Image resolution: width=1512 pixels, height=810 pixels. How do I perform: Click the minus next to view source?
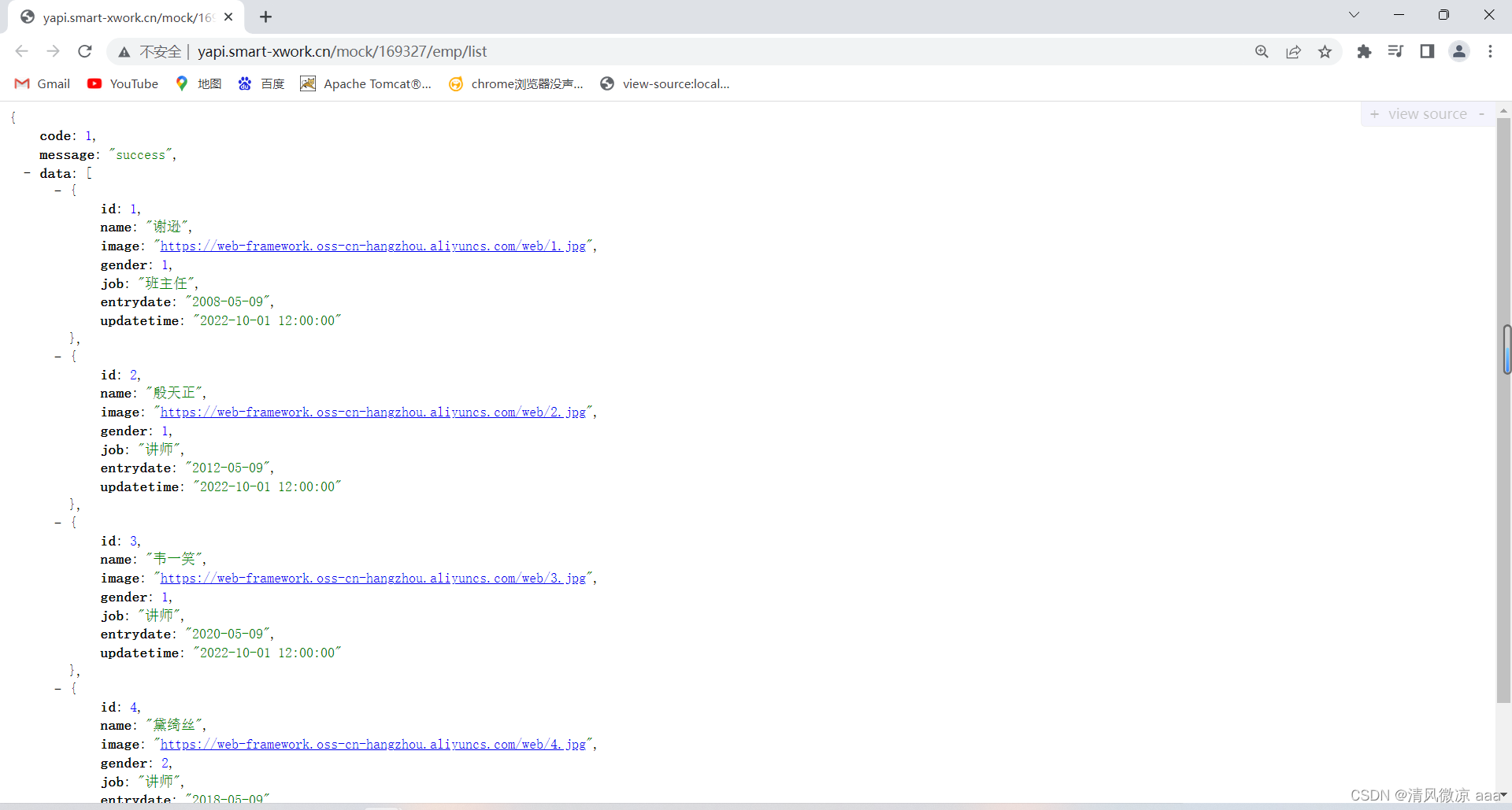click(1481, 114)
